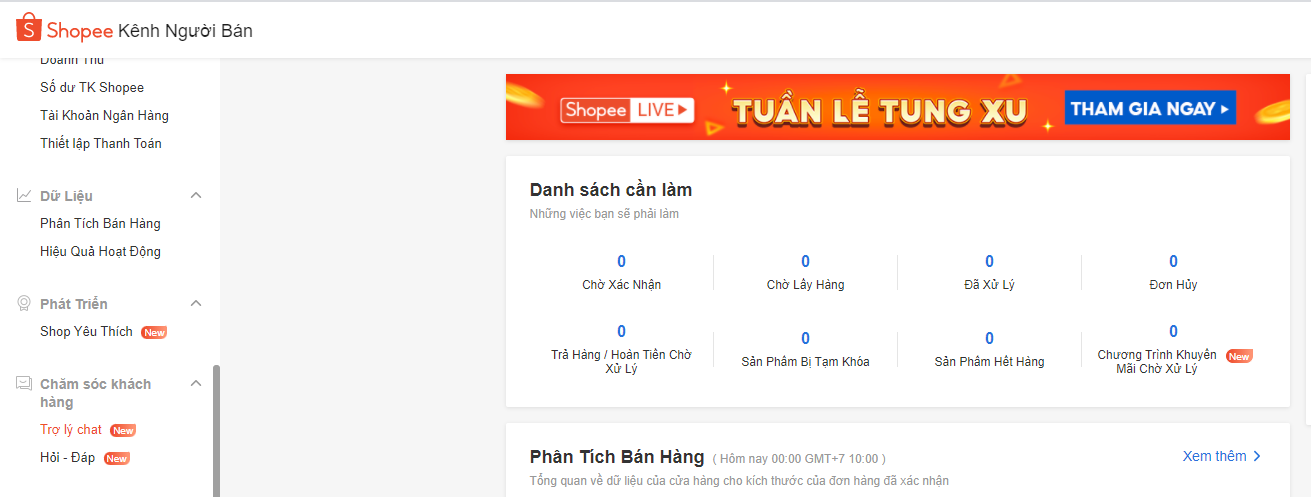Click the sidebar vertical scrollbar
The height and width of the screenshot is (497, 1311).
[216, 430]
